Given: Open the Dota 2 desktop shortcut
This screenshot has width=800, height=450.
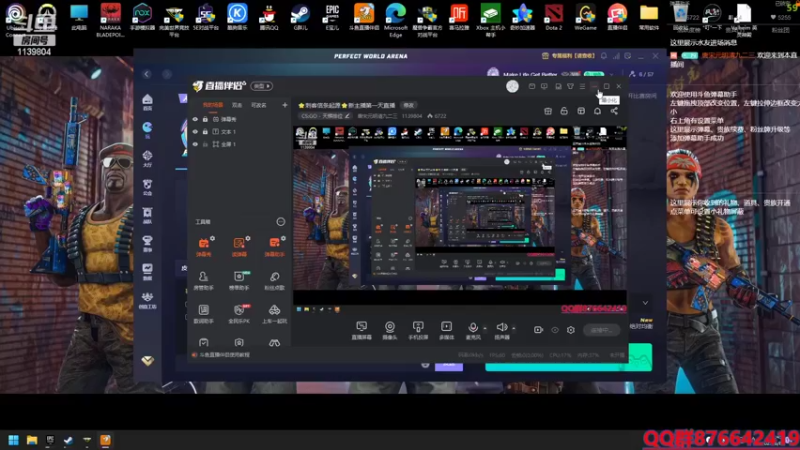Looking at the screenshot, I should coord(554,17).
